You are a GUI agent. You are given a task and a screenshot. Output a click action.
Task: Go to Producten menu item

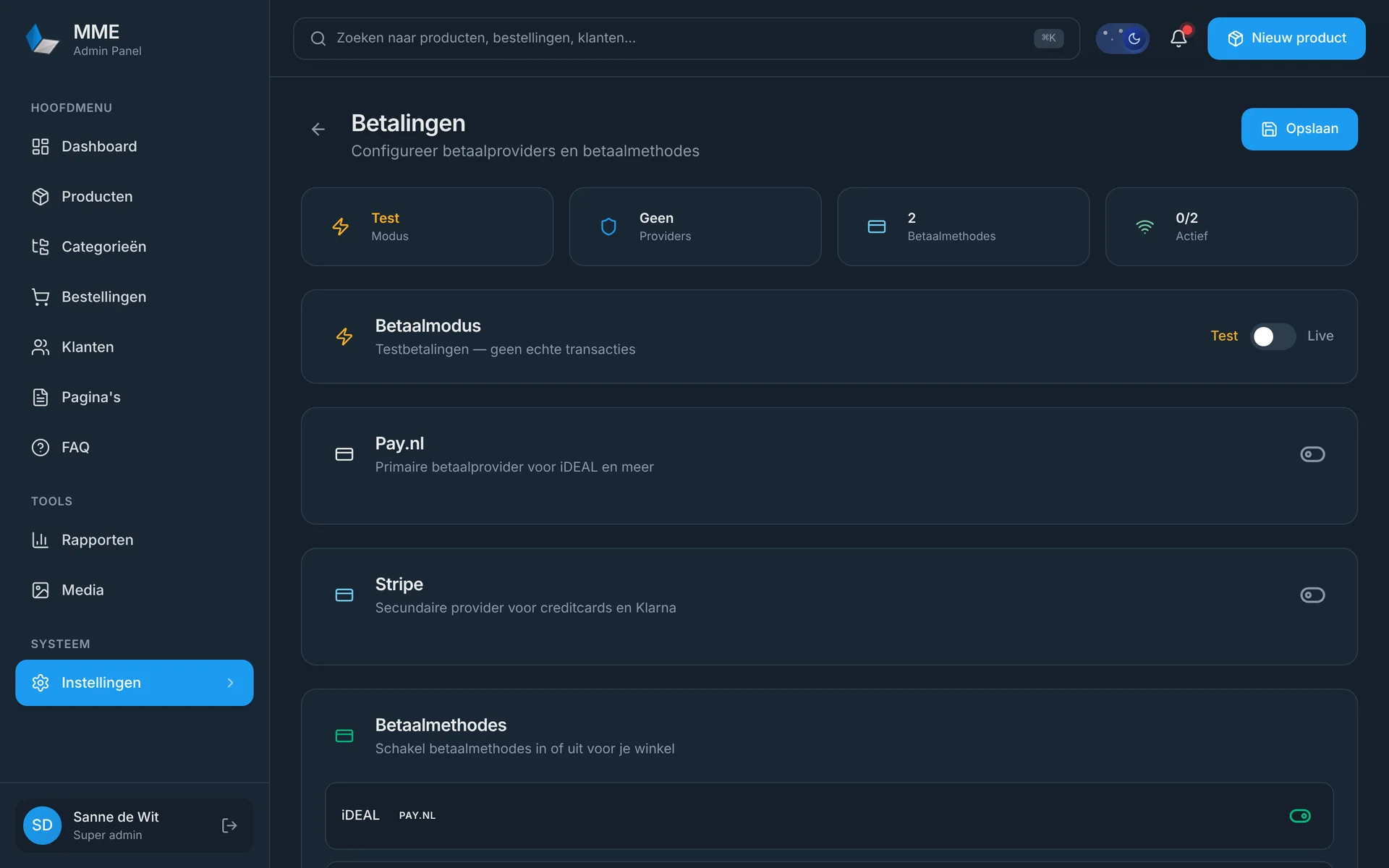tap(135, 197)
